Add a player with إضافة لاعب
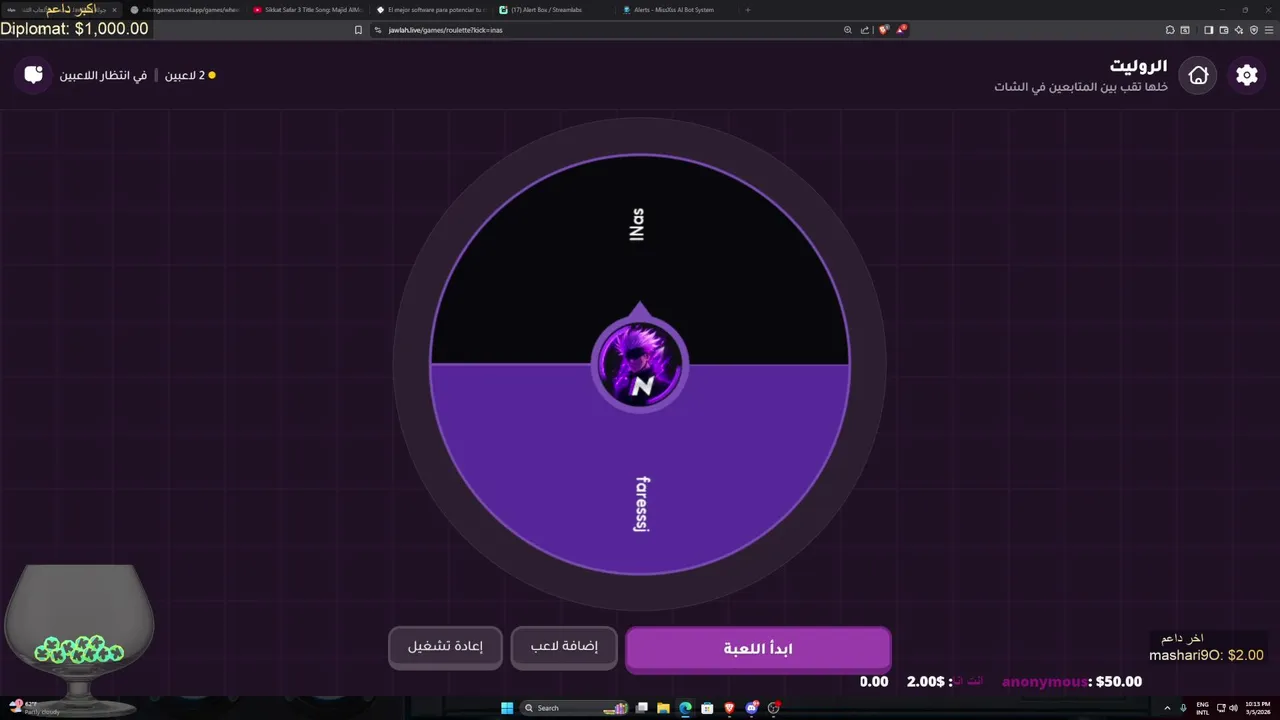 click(x=564, y=647)
